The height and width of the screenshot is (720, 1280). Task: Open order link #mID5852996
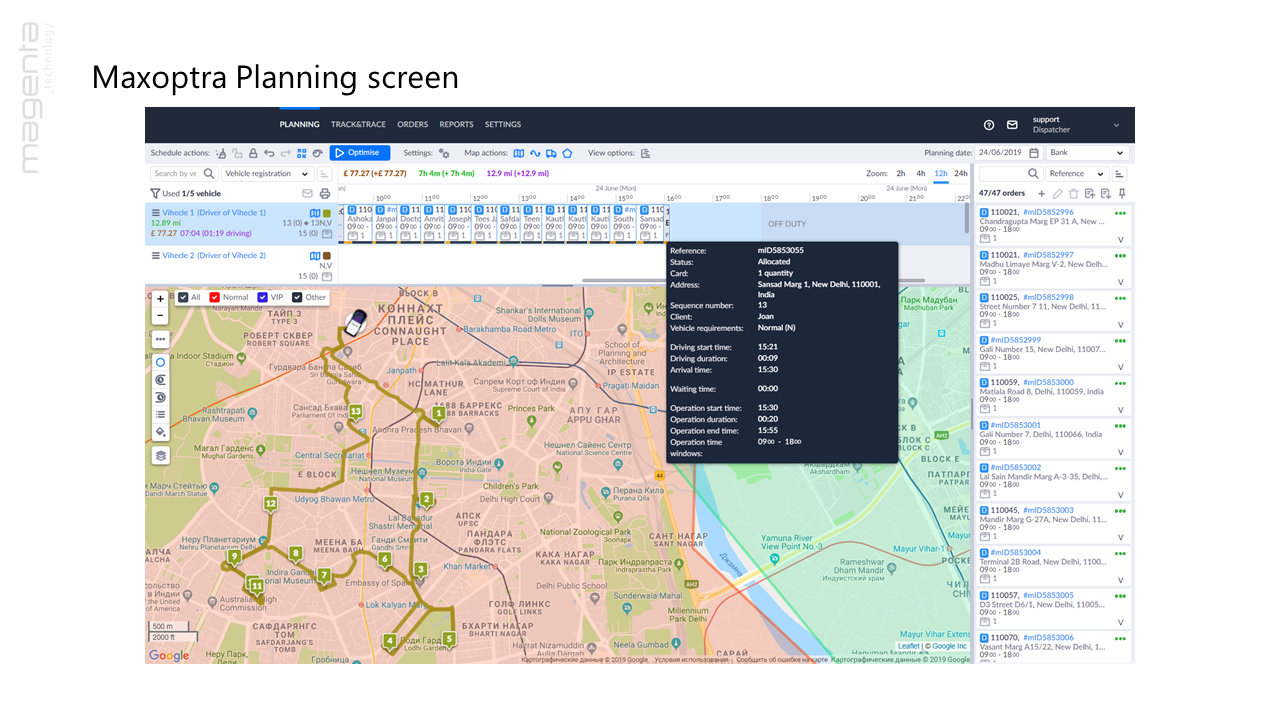point(1048,212)
